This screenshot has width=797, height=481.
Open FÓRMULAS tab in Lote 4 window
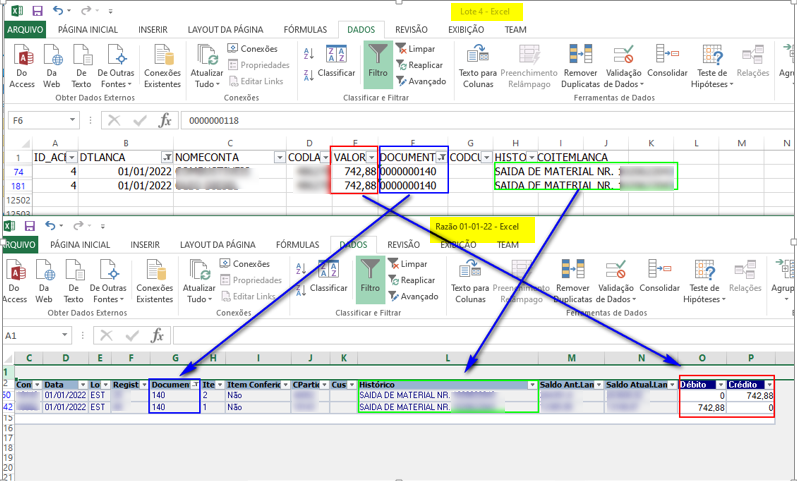[x=305, y=29]
